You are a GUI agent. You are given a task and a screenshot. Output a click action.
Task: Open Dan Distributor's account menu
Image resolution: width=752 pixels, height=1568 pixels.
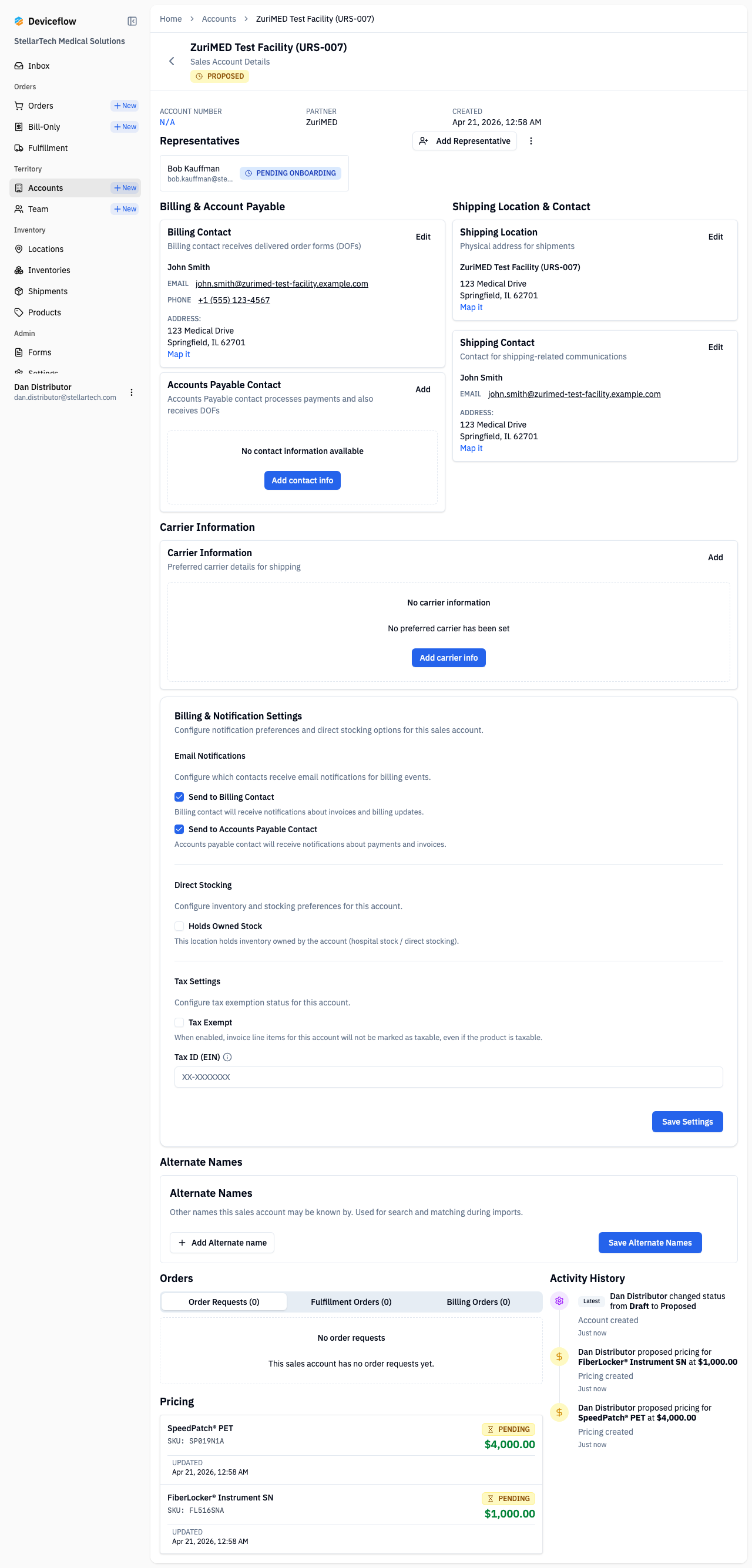[132, 392]
